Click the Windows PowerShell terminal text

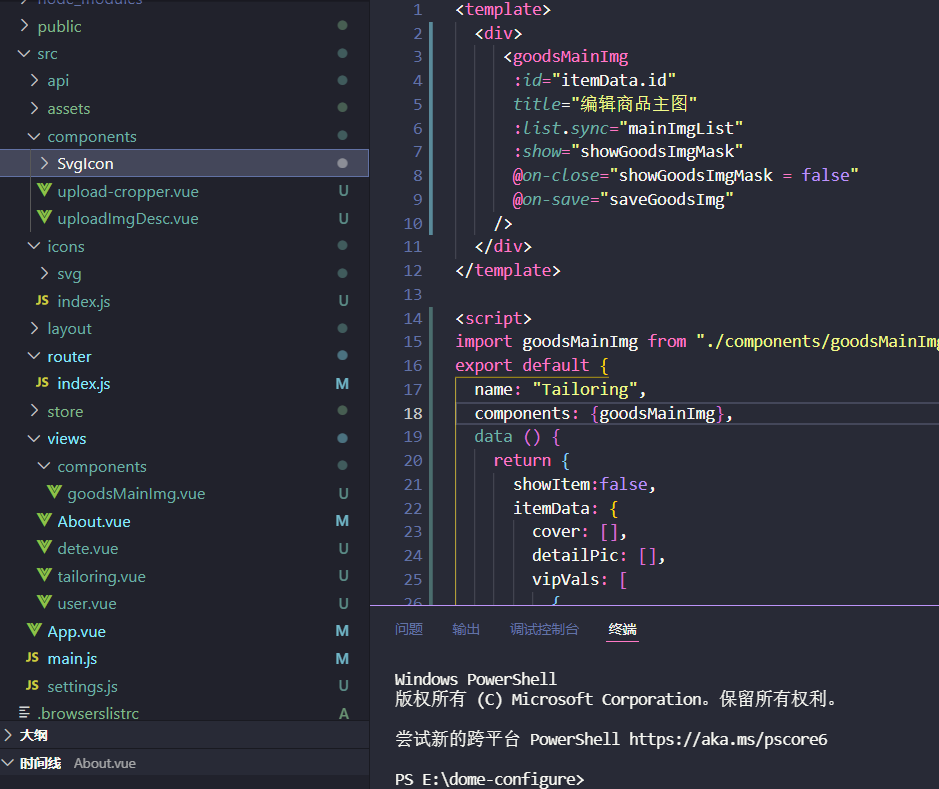click(475, 679)
